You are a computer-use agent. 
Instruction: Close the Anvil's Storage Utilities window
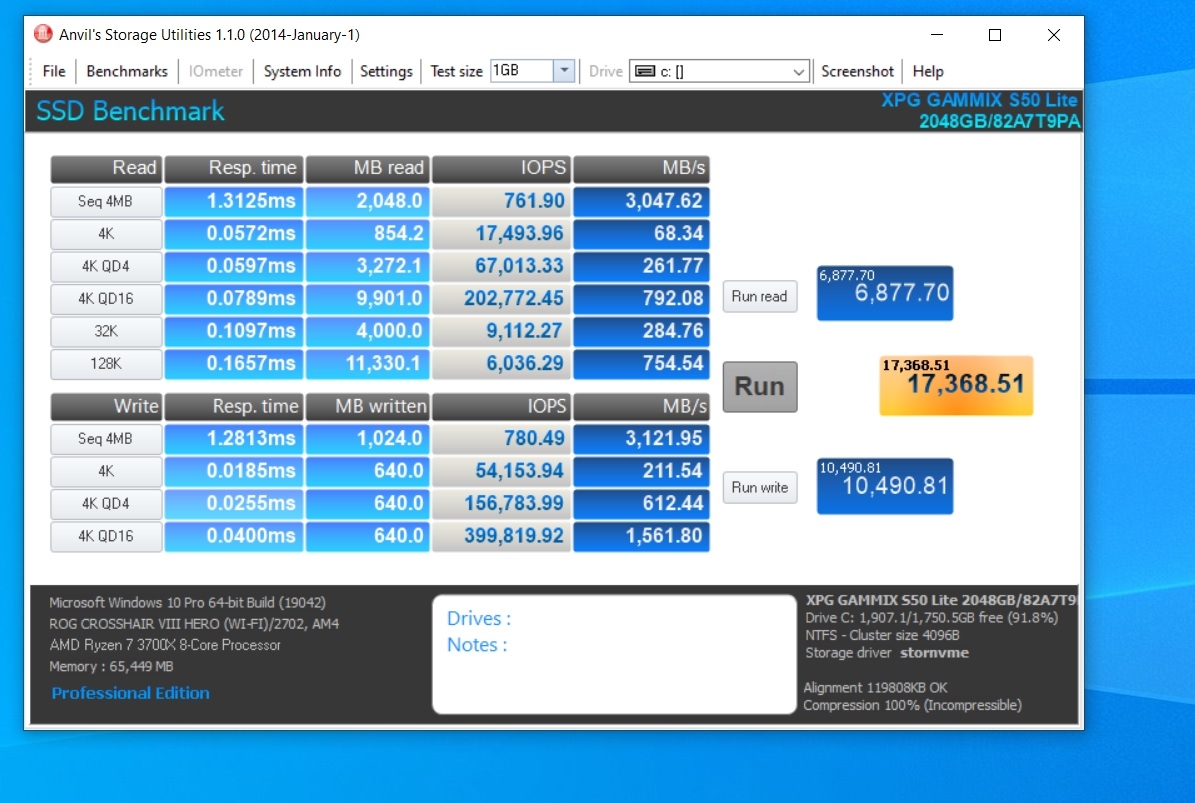[1054, 35]
